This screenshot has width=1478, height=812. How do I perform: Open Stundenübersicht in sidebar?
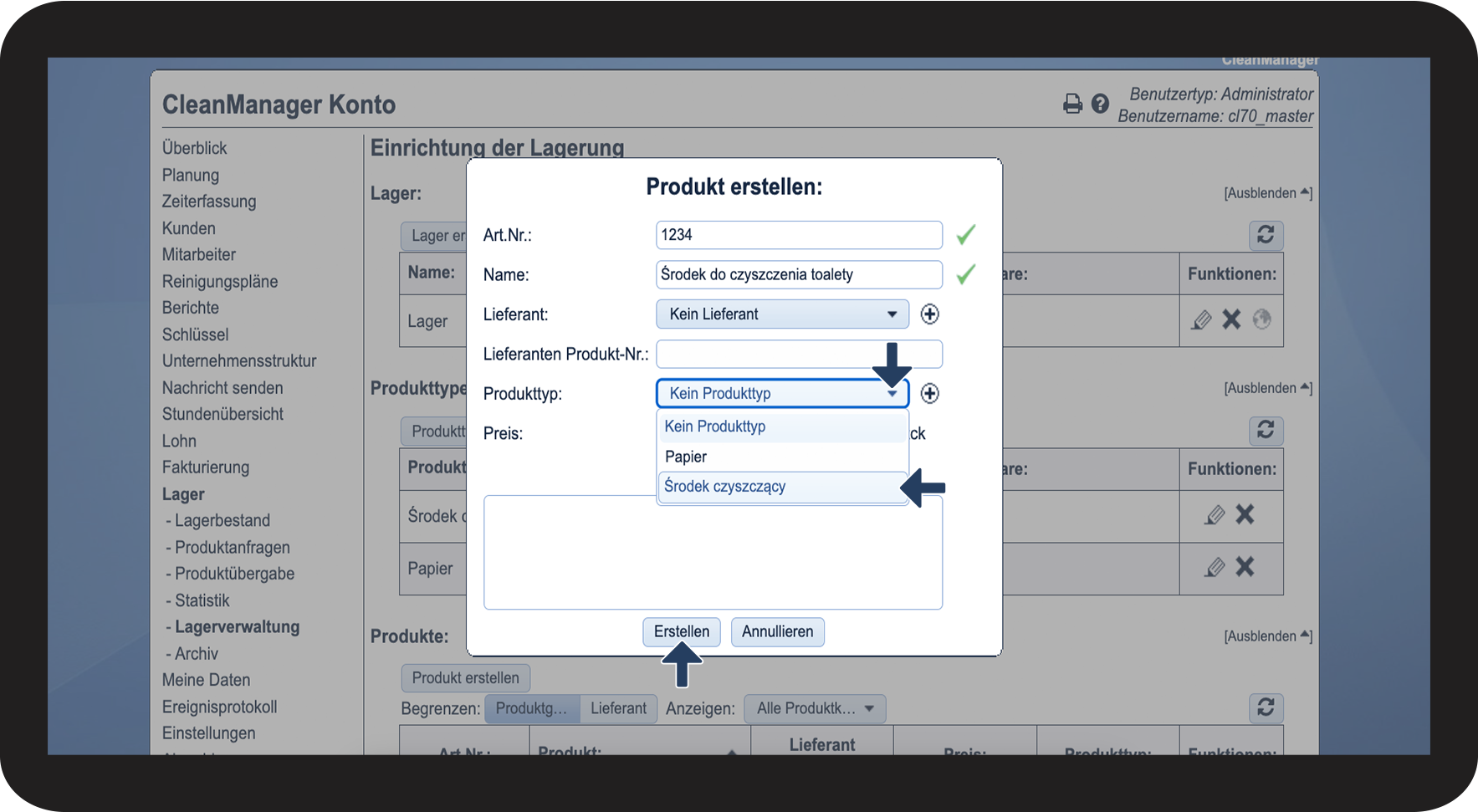[x=222, y=414]
